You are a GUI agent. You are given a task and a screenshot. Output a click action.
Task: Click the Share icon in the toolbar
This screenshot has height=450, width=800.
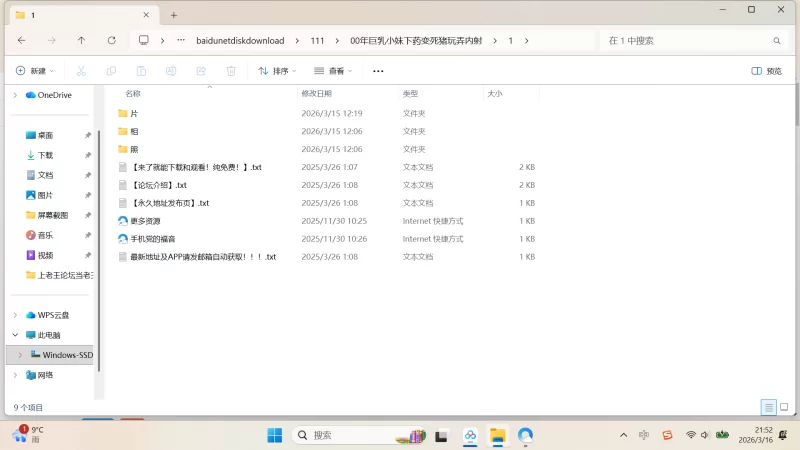pyautogui.click(x=201, y=71)
